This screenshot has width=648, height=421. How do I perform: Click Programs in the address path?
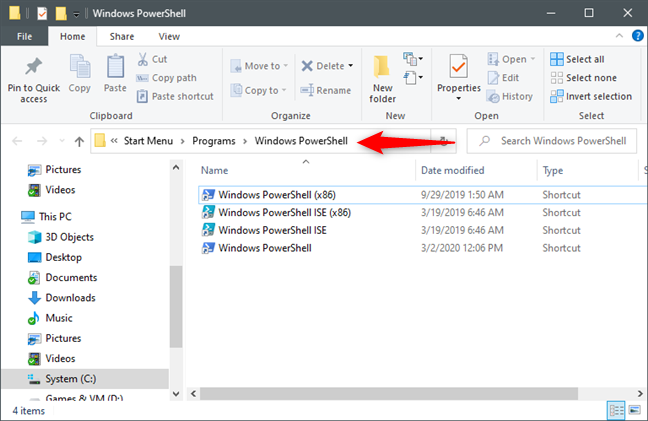click(214, 141)
